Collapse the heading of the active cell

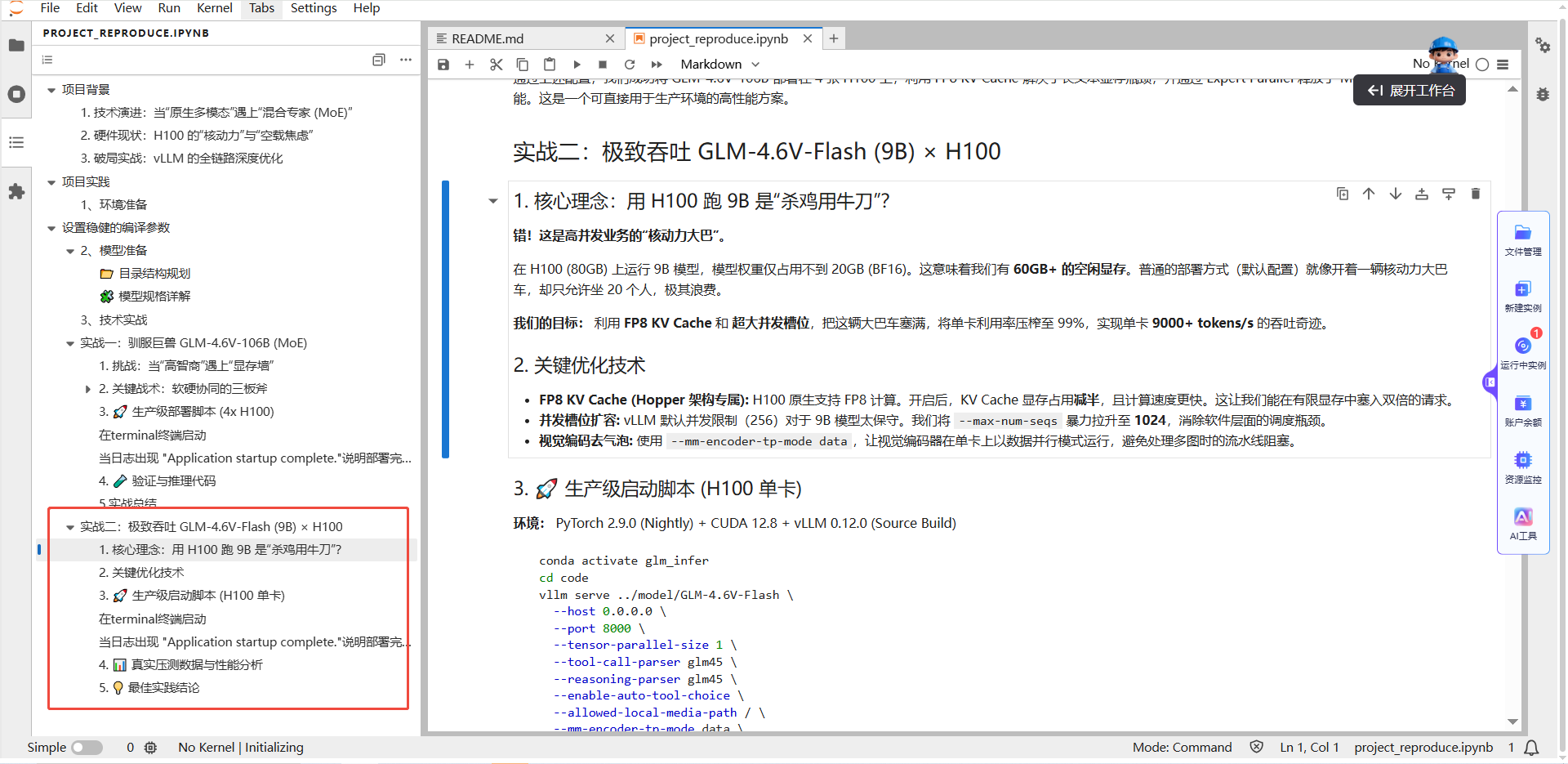(x=493, y=201)
